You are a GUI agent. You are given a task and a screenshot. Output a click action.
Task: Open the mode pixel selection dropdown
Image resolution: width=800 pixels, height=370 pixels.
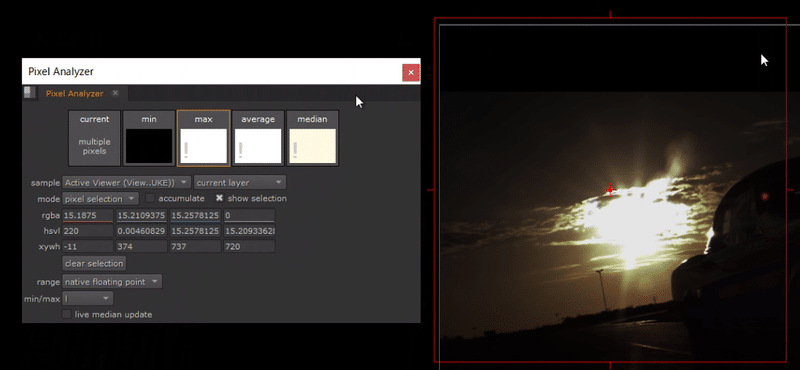(x=101, y=199)
